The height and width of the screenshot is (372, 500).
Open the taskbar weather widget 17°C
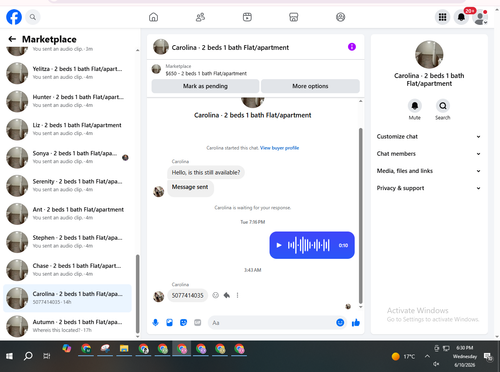pyautogui.click(x=403, y=356)
